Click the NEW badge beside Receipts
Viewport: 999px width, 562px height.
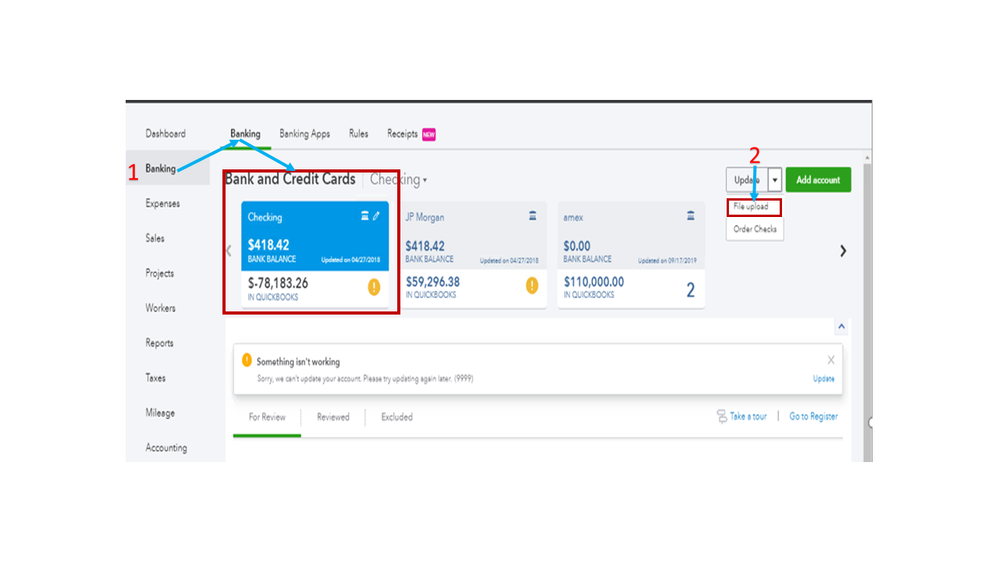tap(429, 134)
